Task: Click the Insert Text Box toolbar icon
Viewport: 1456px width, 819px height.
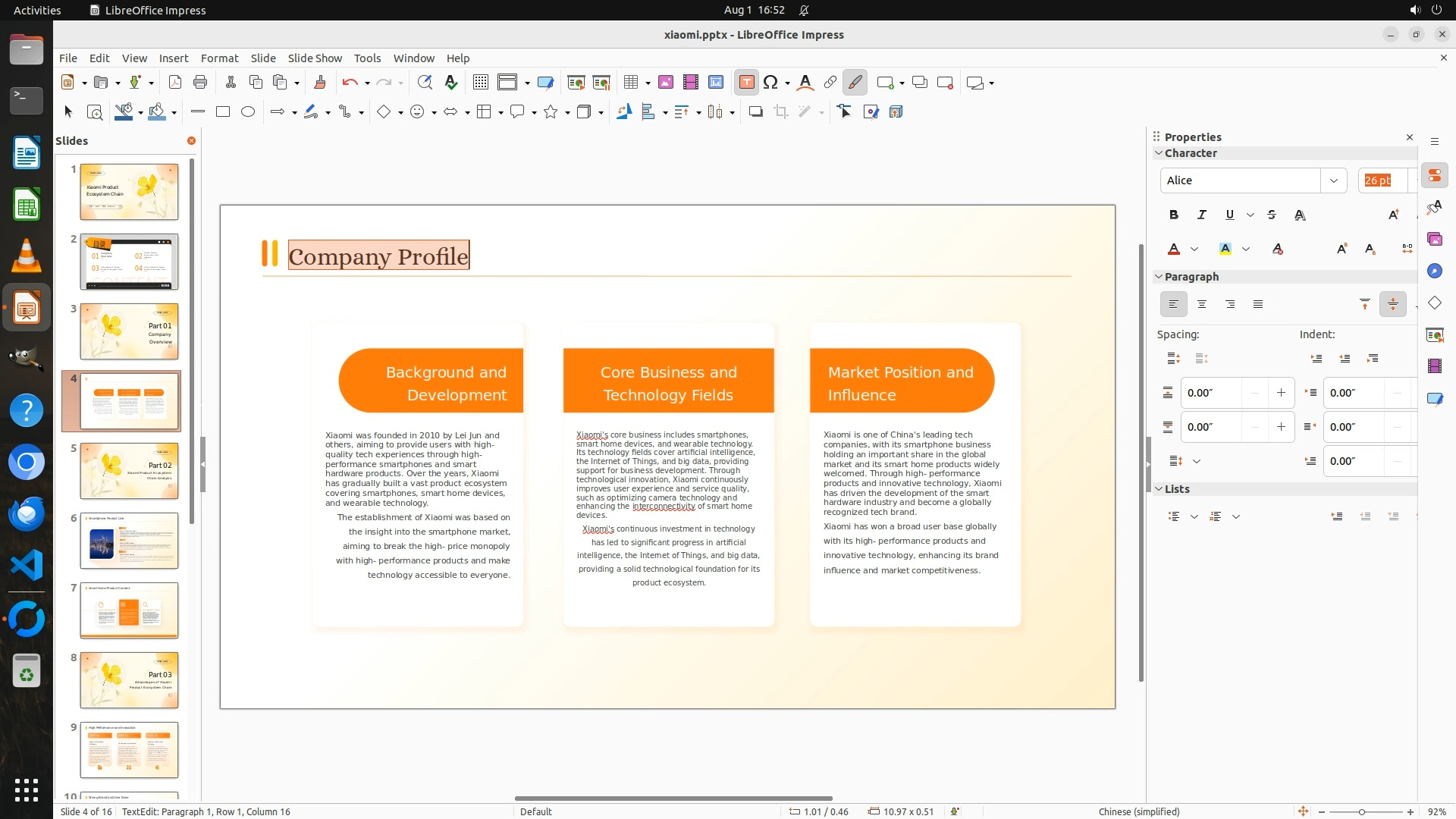Action: [x=746, y=83]
